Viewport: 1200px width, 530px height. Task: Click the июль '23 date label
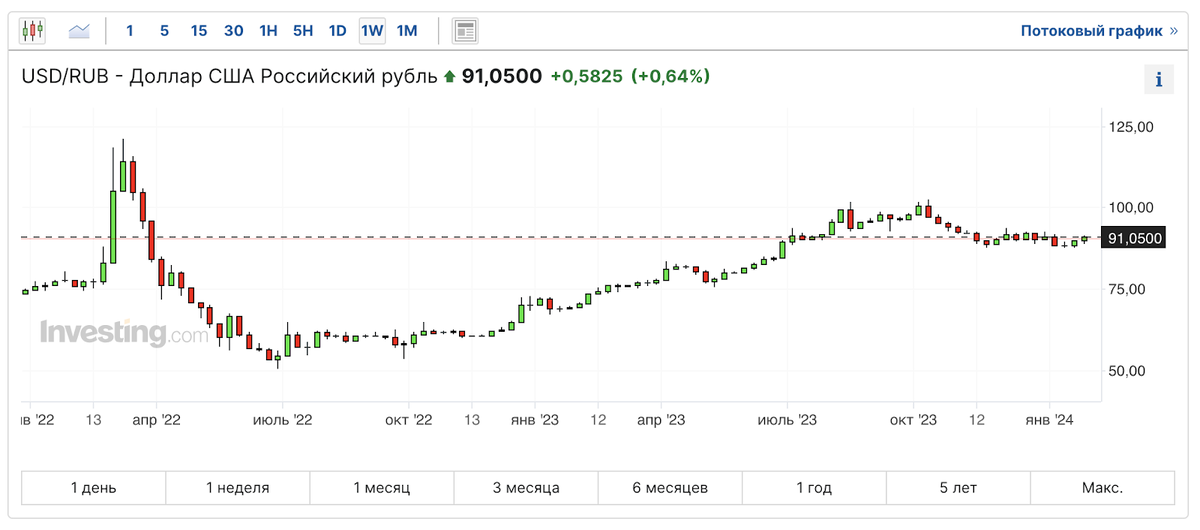point(787,421)
